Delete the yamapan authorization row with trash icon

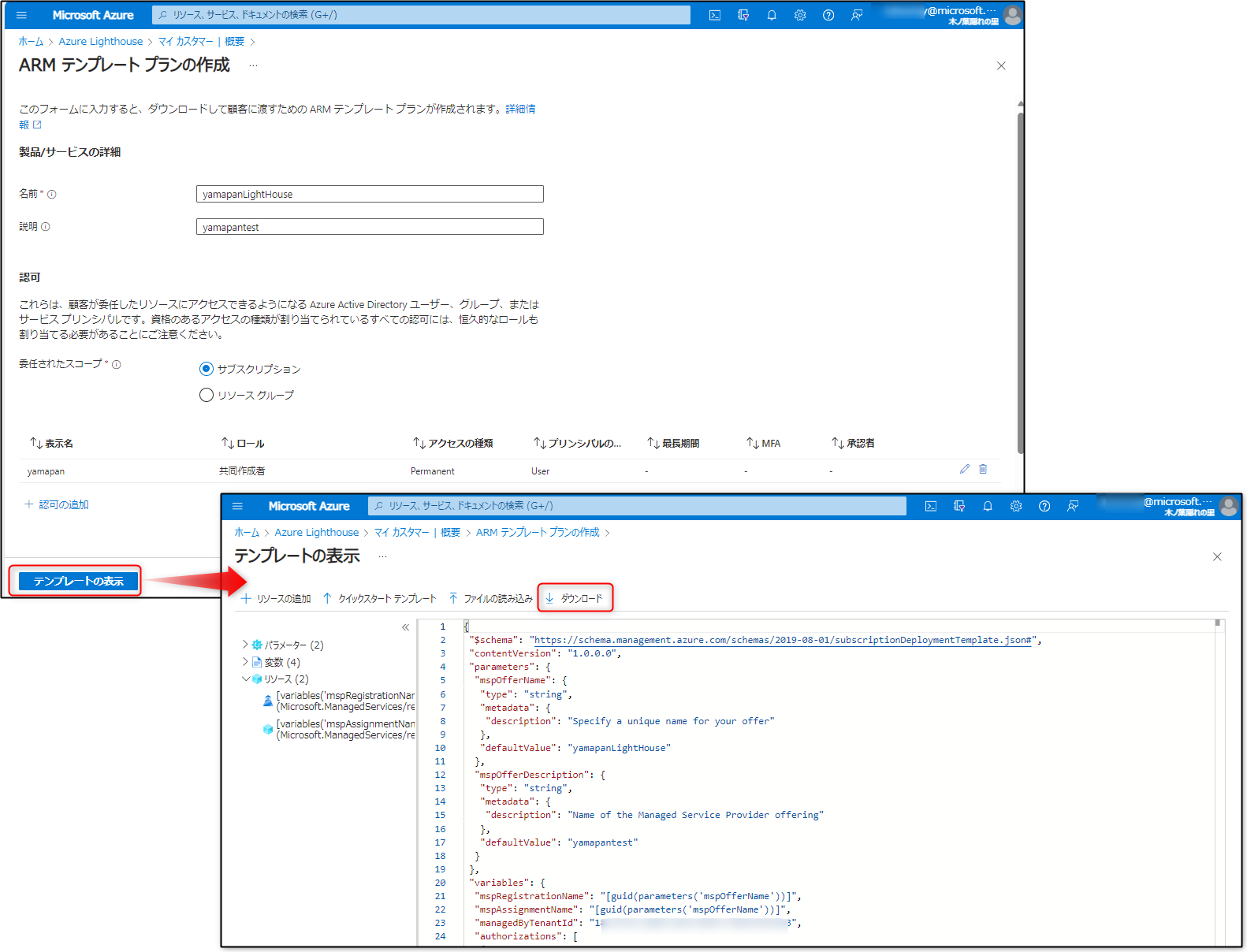[983, 469]
